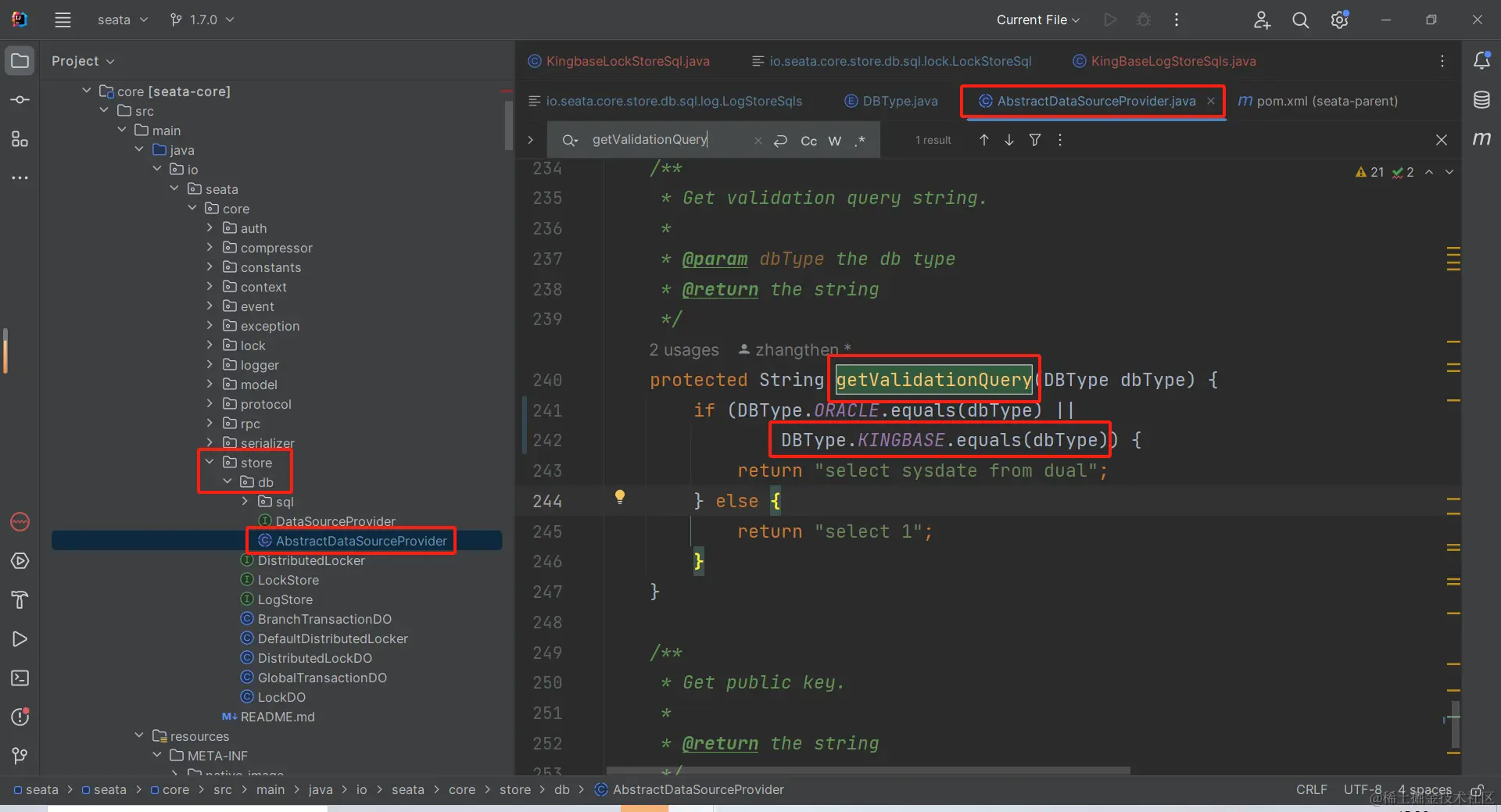Viewport: 1501px width, 812px height.
Task: Switch to LockStoreSql service tab
Action: click(x=891, y=61)
